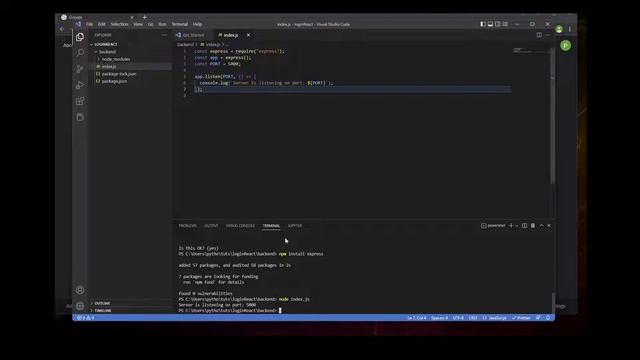Screen dimensions: 640x360
Task: Click the VS Code logo in title bar
Action: pos(78,24)
